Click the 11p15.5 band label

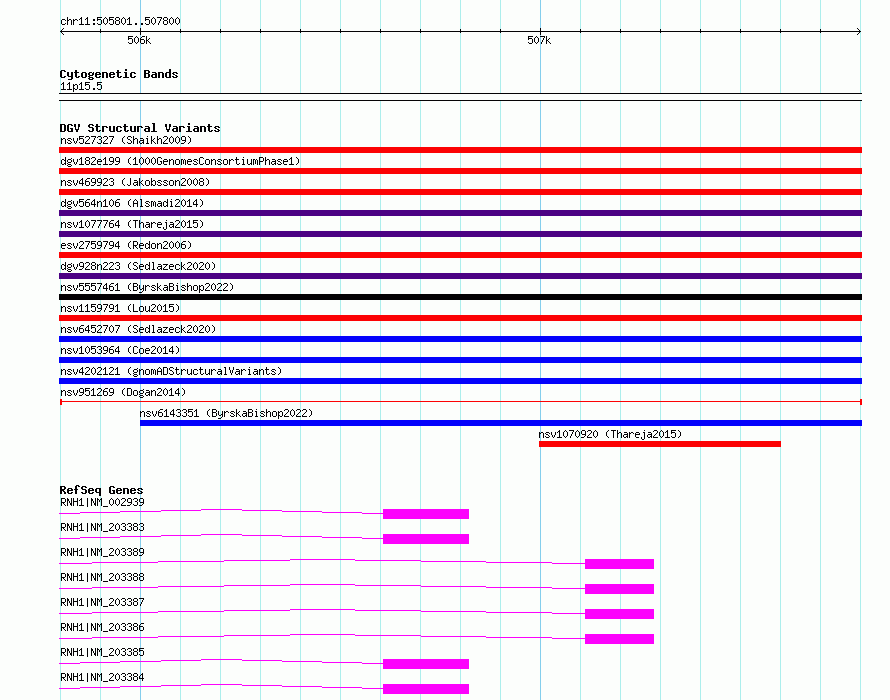(x=81, y=86)
